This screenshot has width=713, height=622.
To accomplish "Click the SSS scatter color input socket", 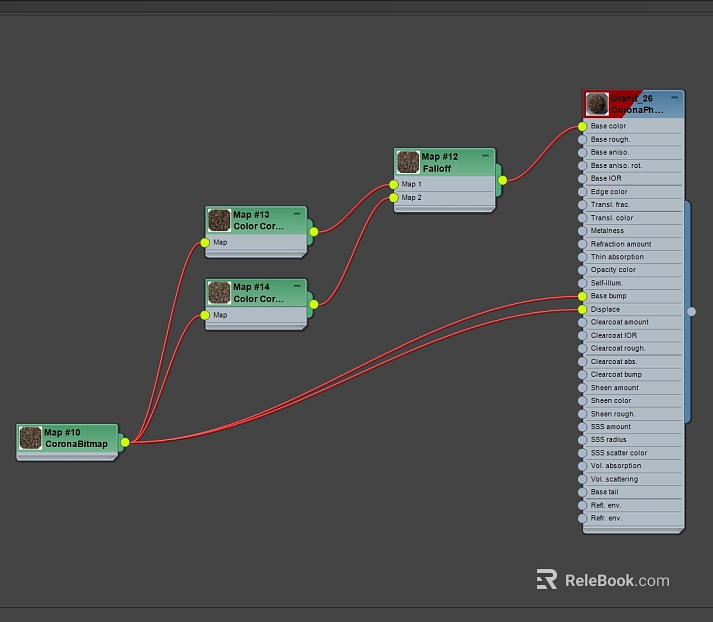I will (582, 453).
